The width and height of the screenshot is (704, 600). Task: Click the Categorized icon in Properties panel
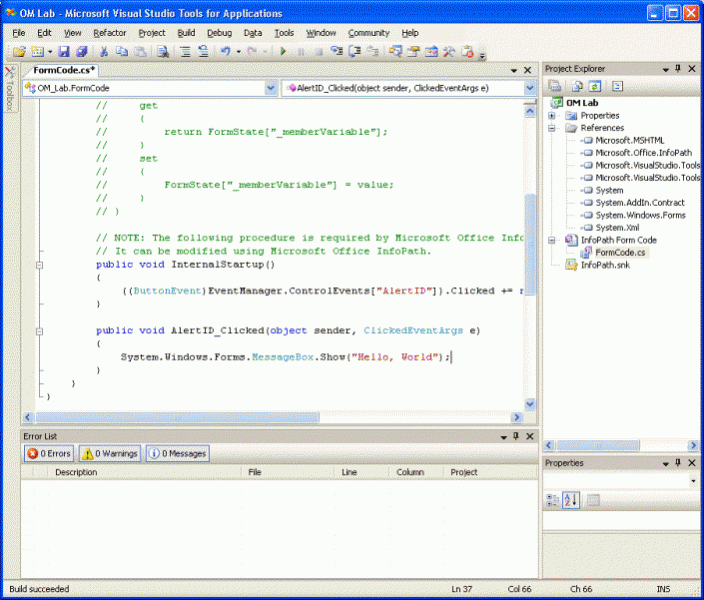point(552,500)
